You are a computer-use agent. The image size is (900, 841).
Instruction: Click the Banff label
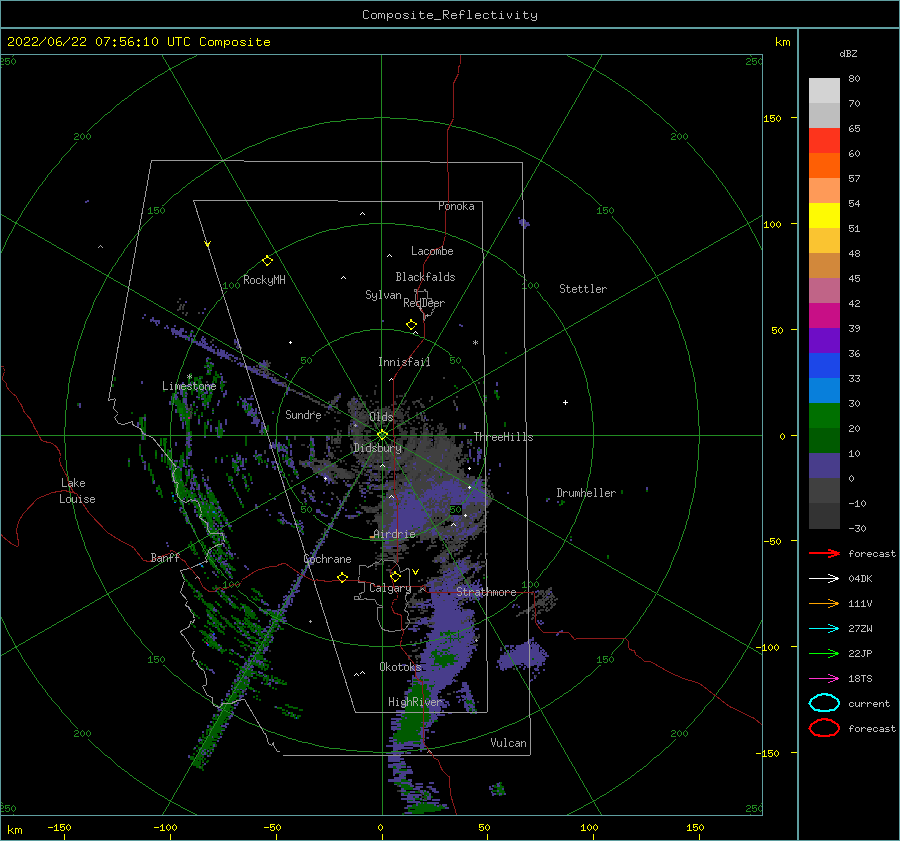pos(165,557)
